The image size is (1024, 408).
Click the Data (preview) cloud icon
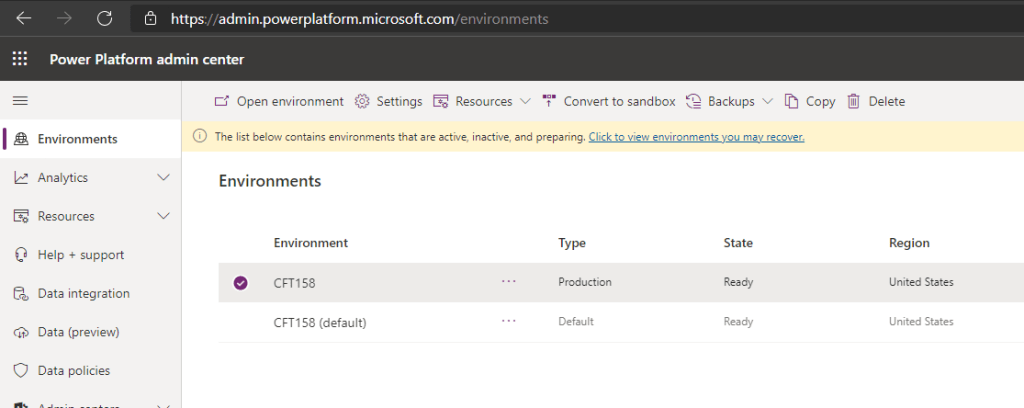click(22, 332)
